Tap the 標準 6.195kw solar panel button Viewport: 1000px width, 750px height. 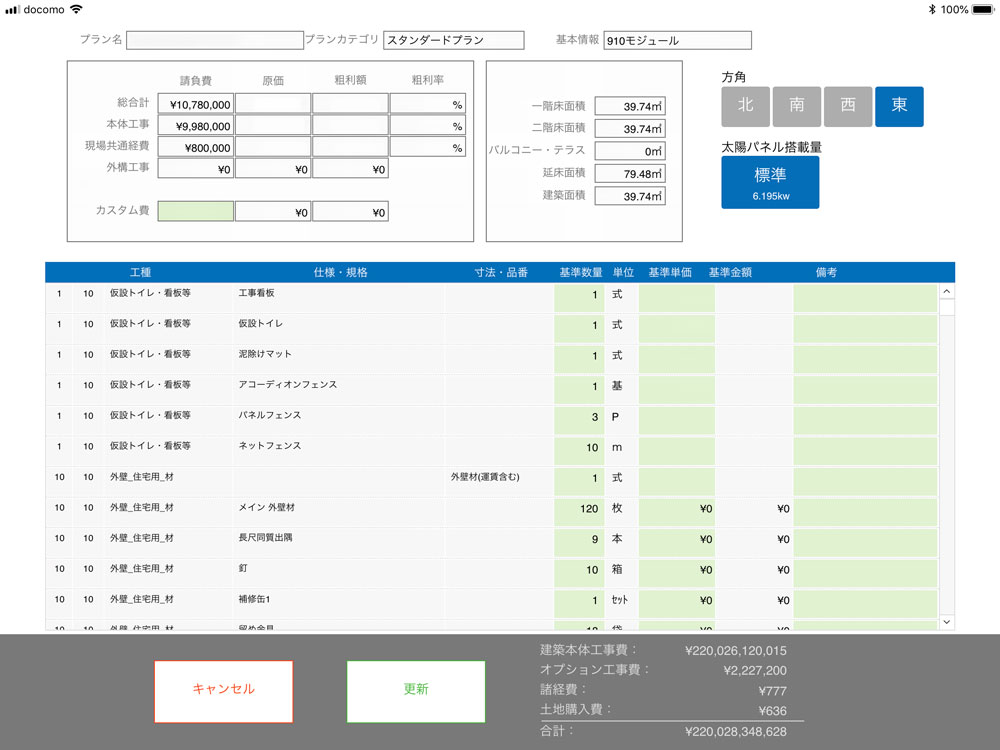click(x=770, y=182)
